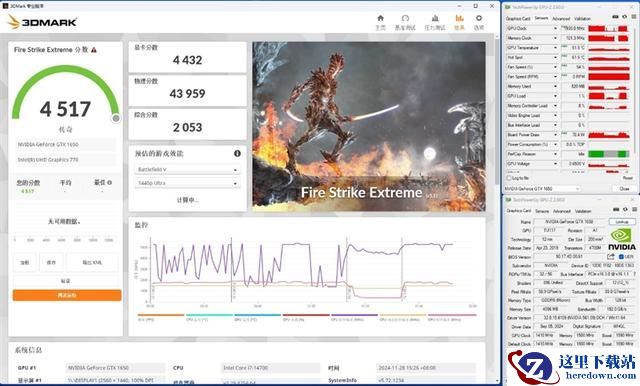Click the Fire Strike Extreme warning triangle
The image size is (640, 386).
94,50
